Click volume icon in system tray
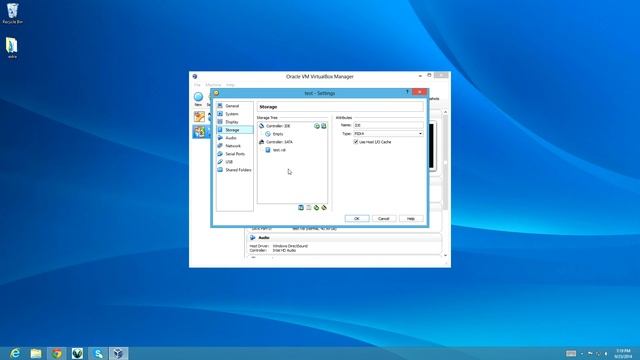640x360 pixels. (606, 353)
